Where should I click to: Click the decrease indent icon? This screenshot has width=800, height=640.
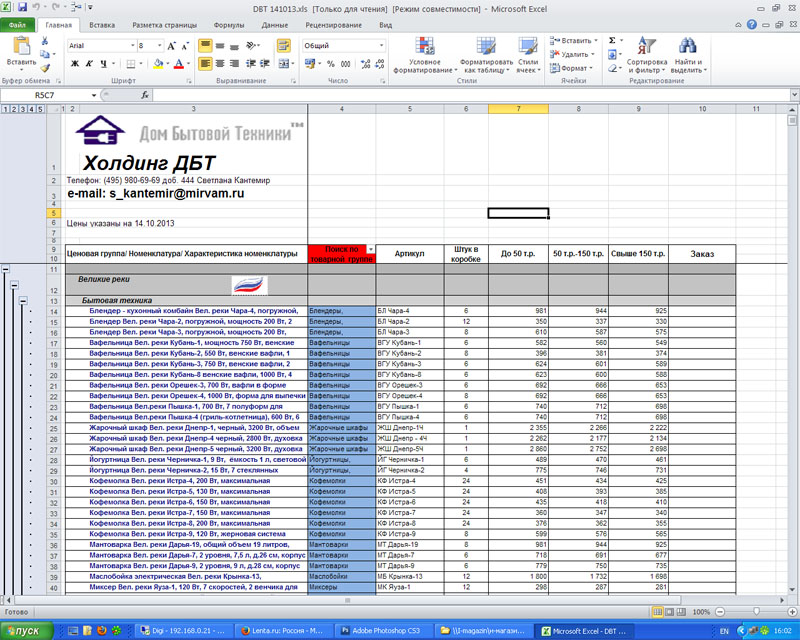pos(251,64)
